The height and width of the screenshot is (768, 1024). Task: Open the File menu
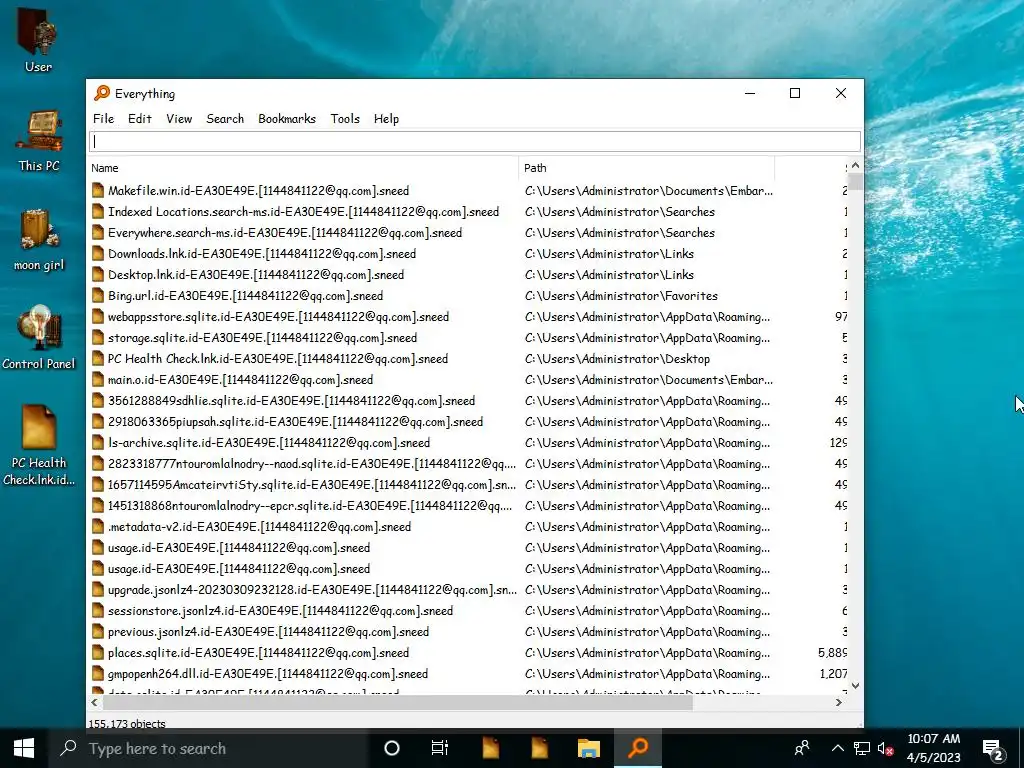pos(103,119)
